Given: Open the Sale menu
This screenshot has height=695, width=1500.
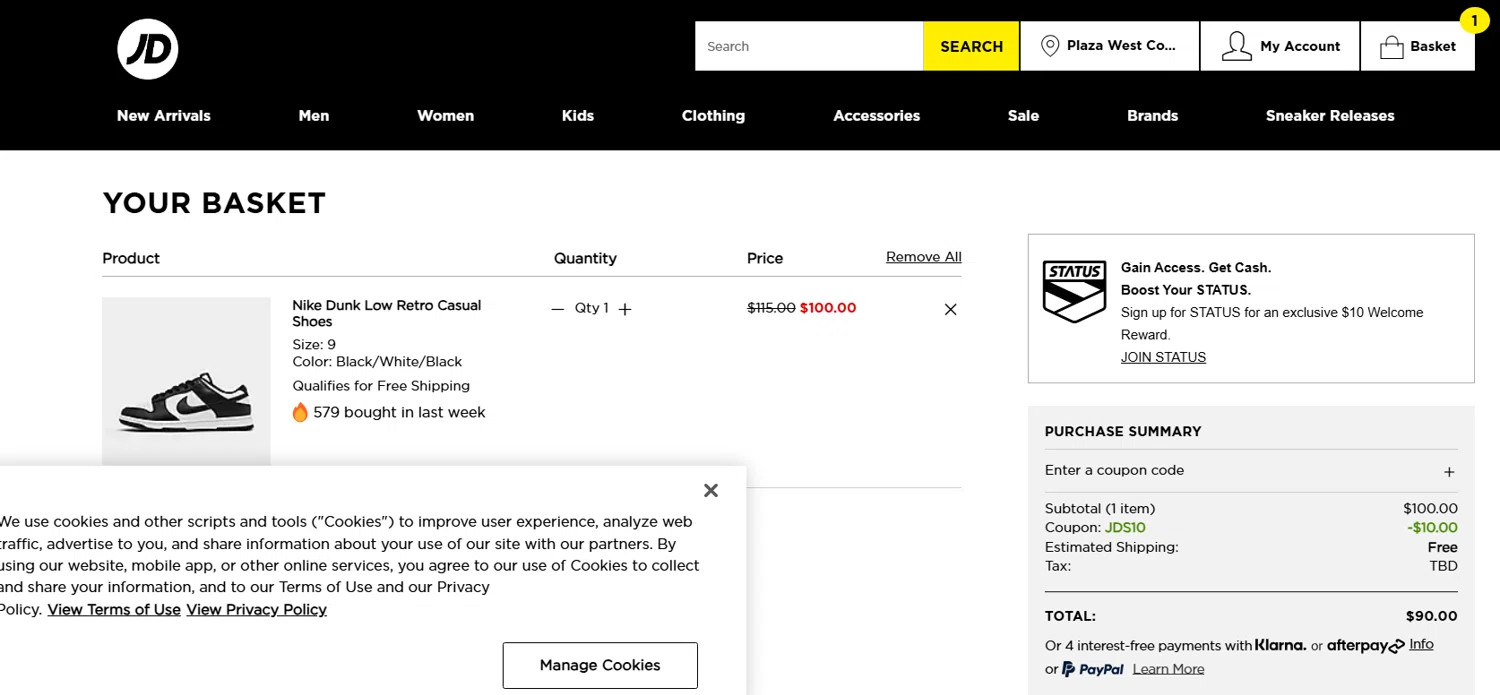Looking at the screenshot, I should 1023,116.
